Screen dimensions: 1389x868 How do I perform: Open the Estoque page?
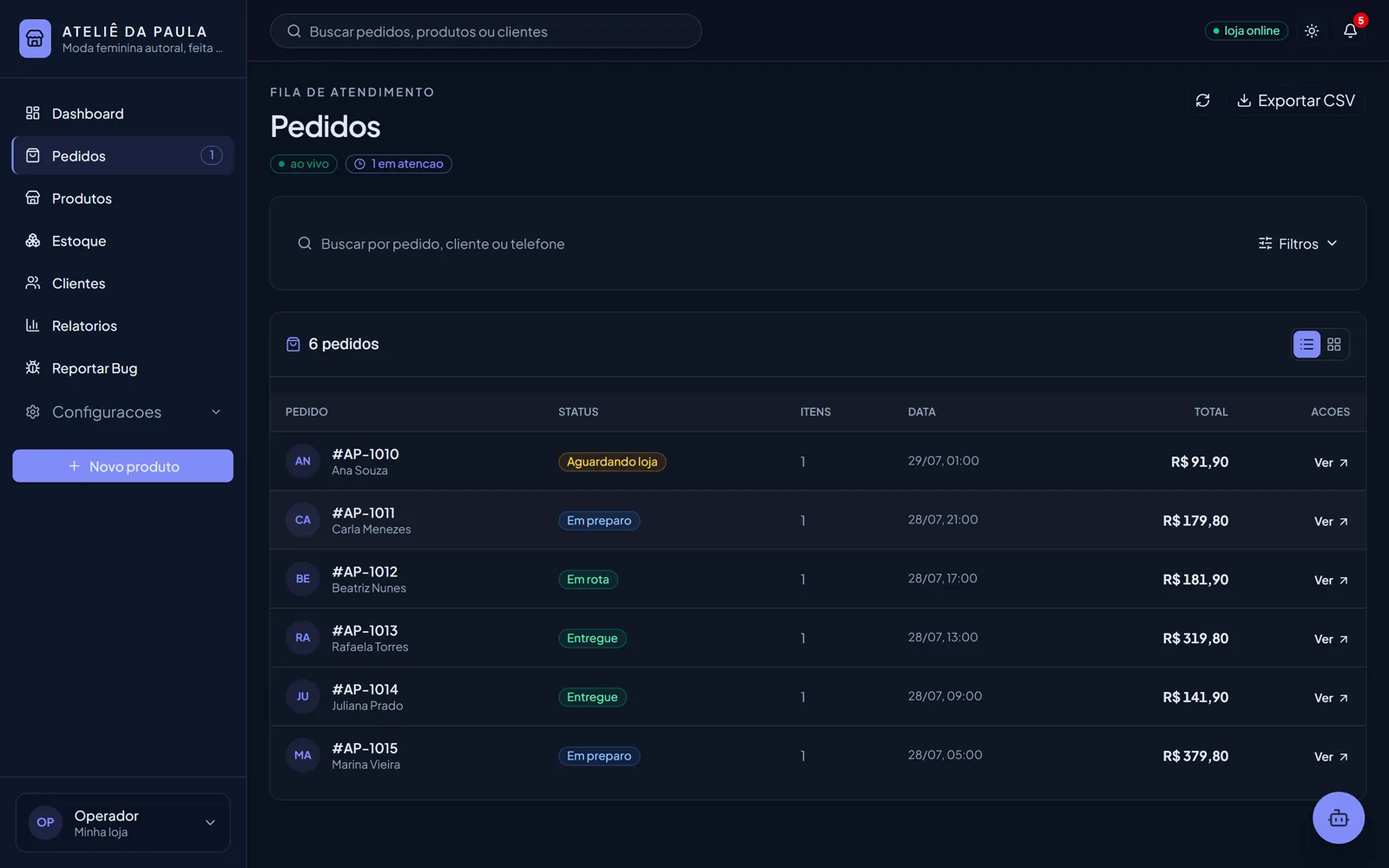(122, 240)
